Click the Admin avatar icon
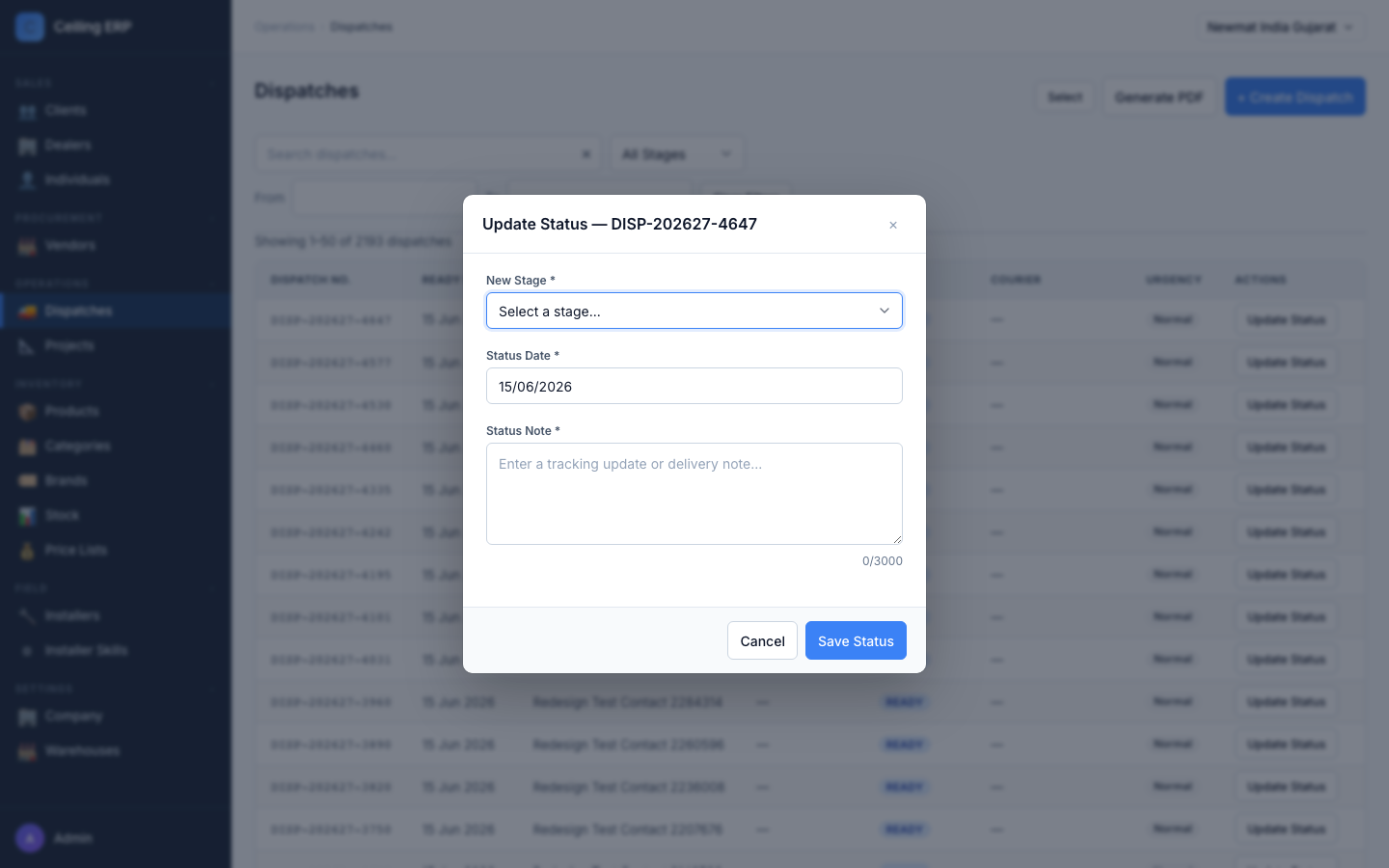 point(30,838)
